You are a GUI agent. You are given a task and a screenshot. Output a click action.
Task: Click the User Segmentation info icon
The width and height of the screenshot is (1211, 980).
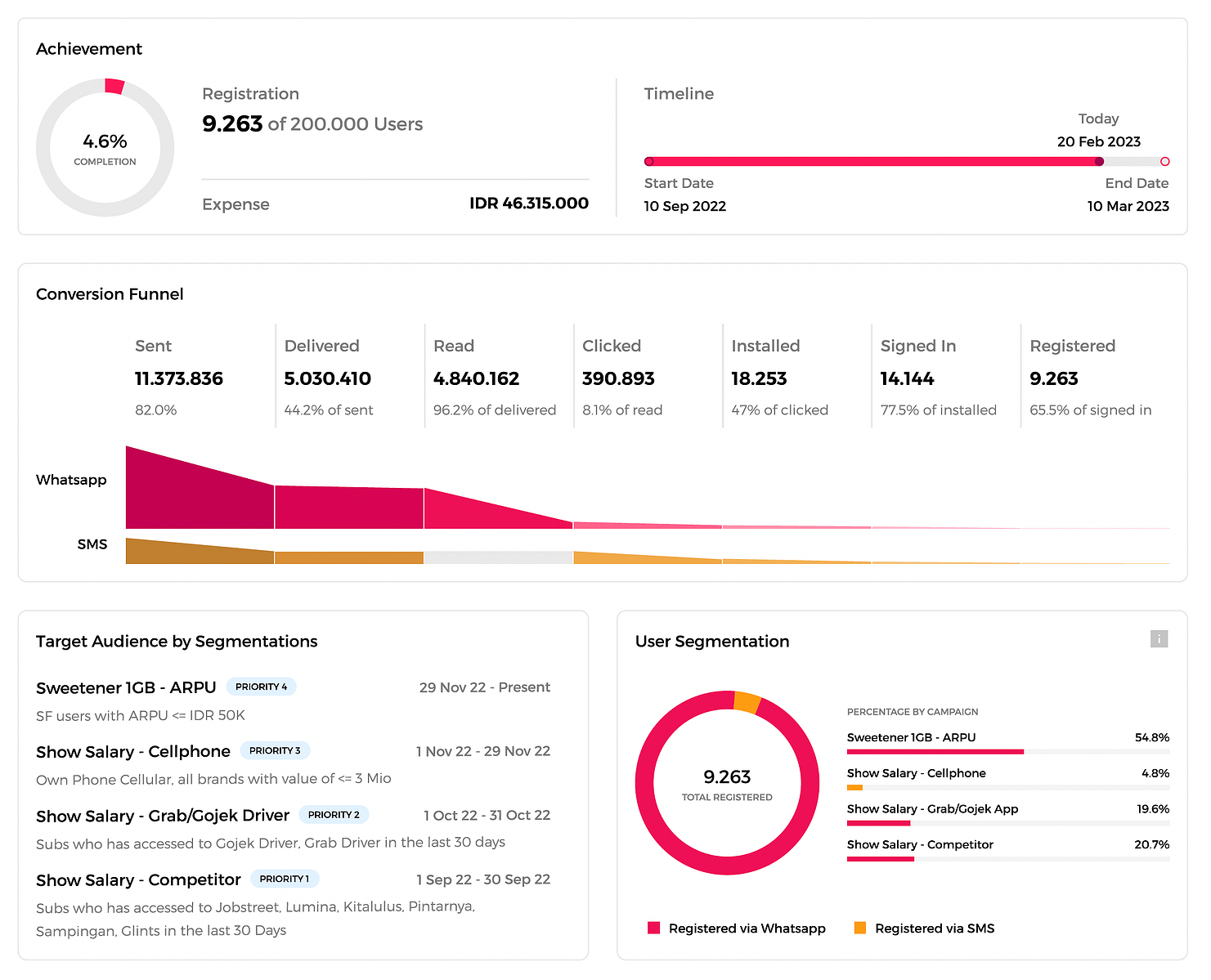tap(1159, 638)
